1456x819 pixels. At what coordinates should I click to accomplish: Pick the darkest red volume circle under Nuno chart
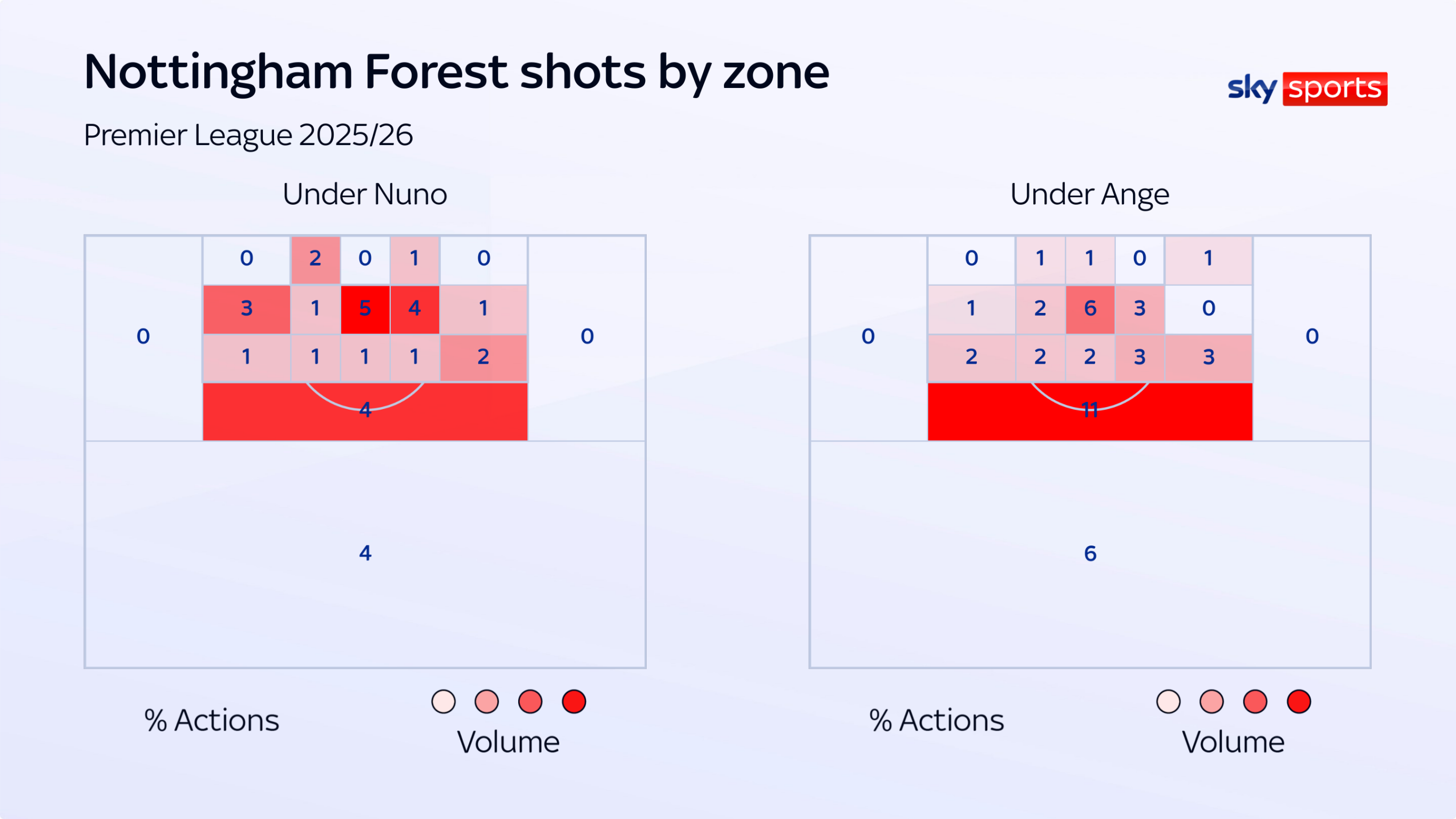574,702
